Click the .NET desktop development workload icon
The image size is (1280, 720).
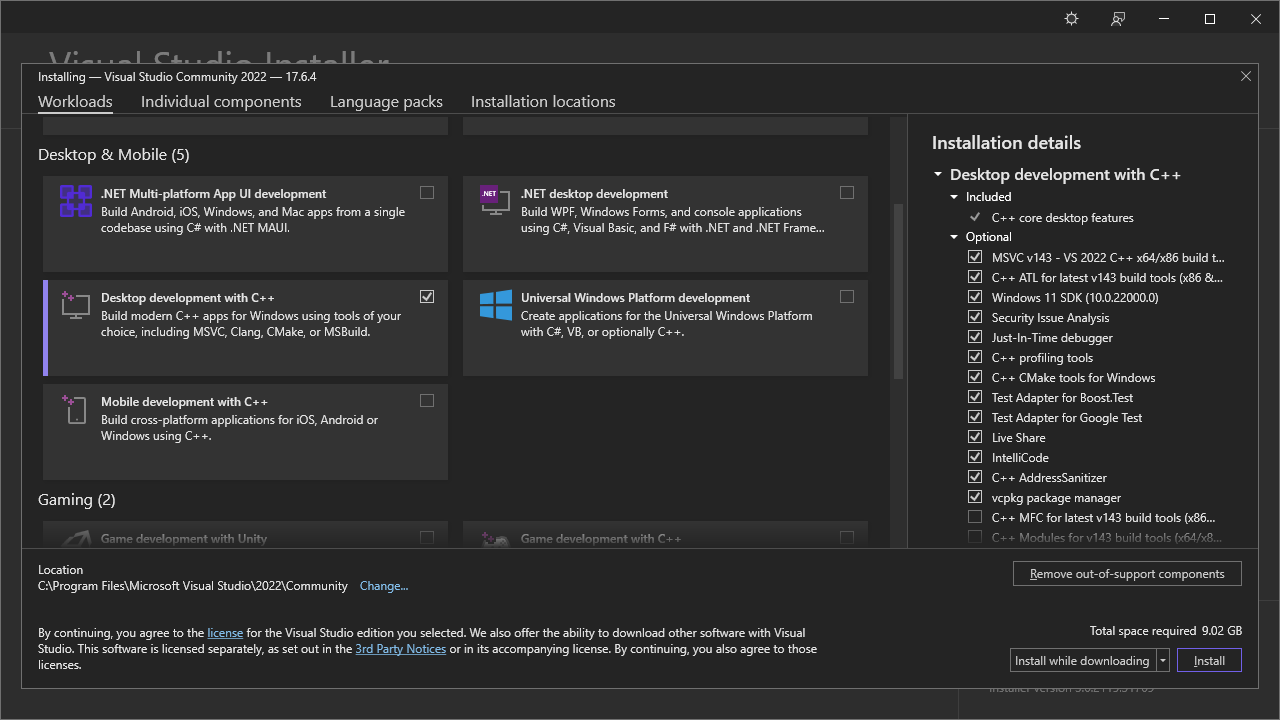tap(495, 201)
